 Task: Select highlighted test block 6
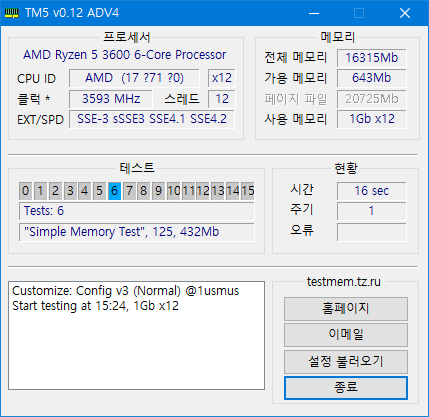[114, 191]
